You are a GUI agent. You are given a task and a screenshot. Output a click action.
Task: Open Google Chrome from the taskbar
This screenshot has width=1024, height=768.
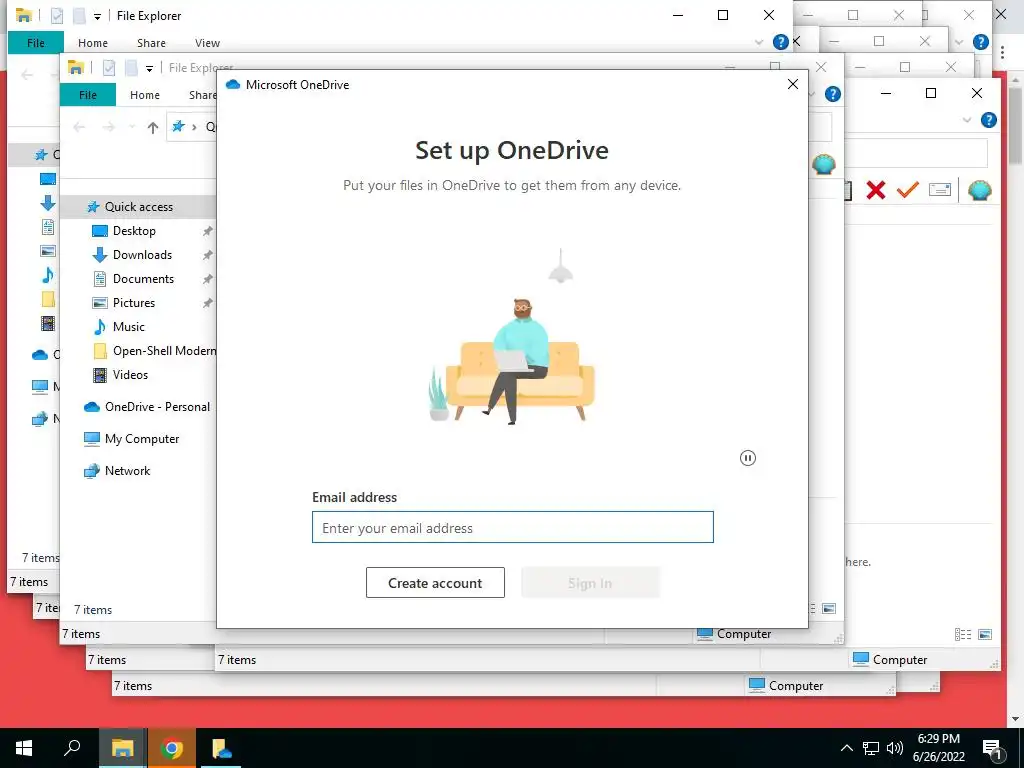tap(172, 748)
